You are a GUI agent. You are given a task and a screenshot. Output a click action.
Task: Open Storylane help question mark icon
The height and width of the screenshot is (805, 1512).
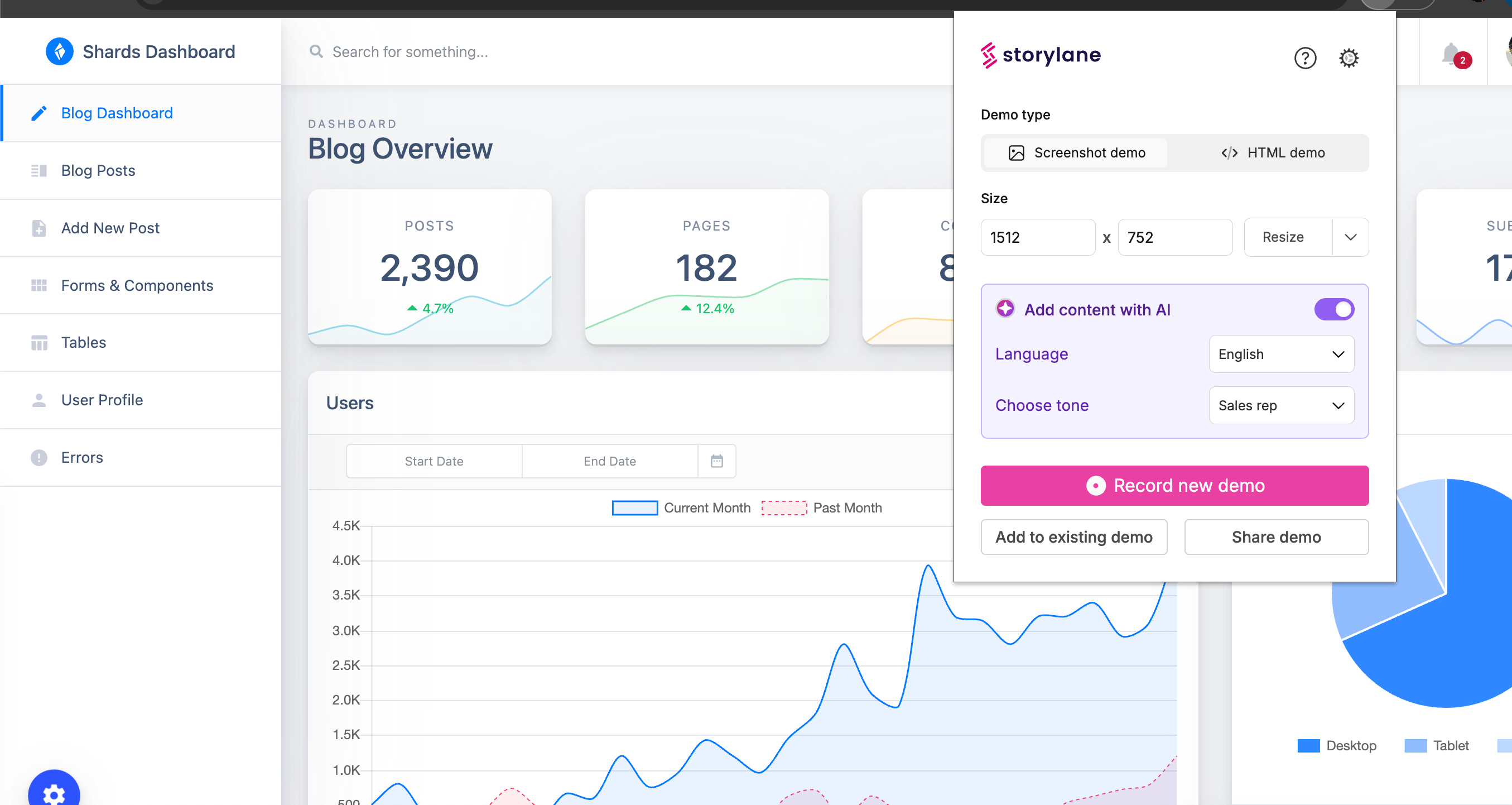pyautogui.click(x=1305, y=57)
